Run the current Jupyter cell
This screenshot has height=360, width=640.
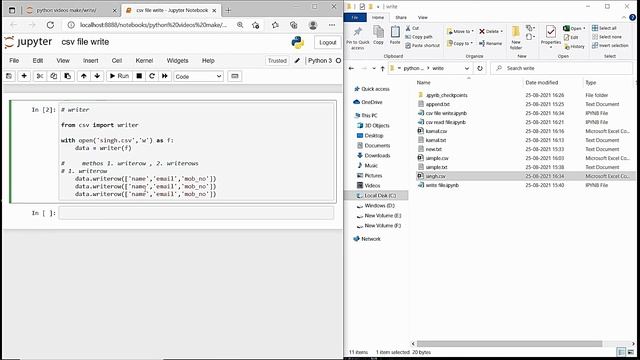pyautogui.click(x=119, y=76)
